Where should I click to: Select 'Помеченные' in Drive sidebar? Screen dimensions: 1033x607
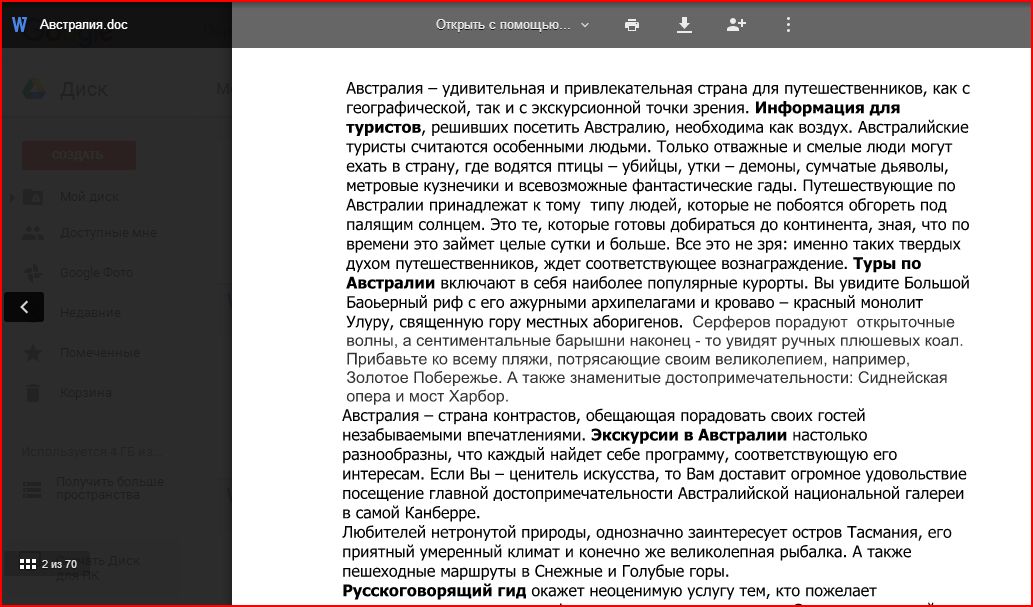[x=99, y=353]
